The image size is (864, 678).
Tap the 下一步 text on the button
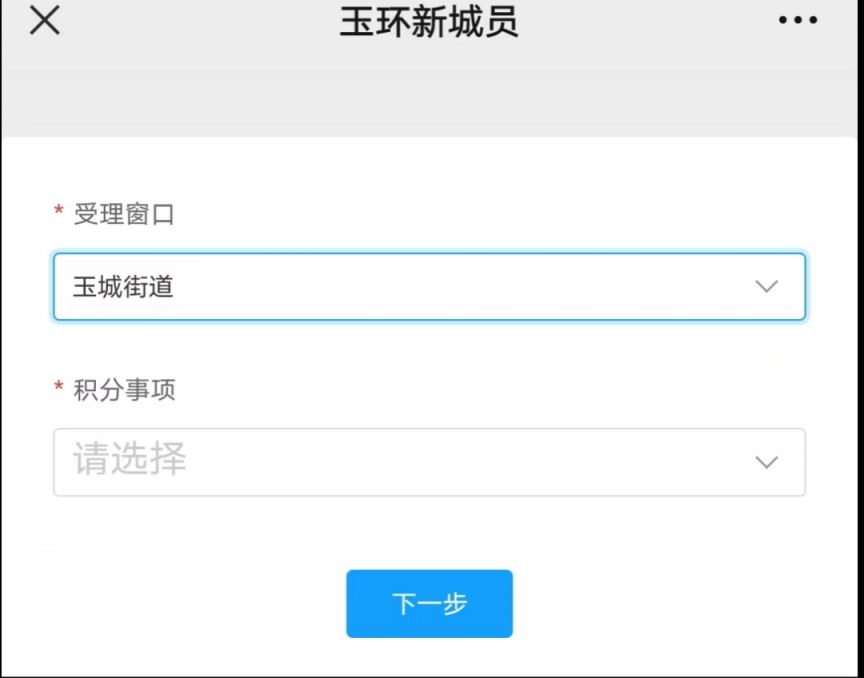point(429,604)
